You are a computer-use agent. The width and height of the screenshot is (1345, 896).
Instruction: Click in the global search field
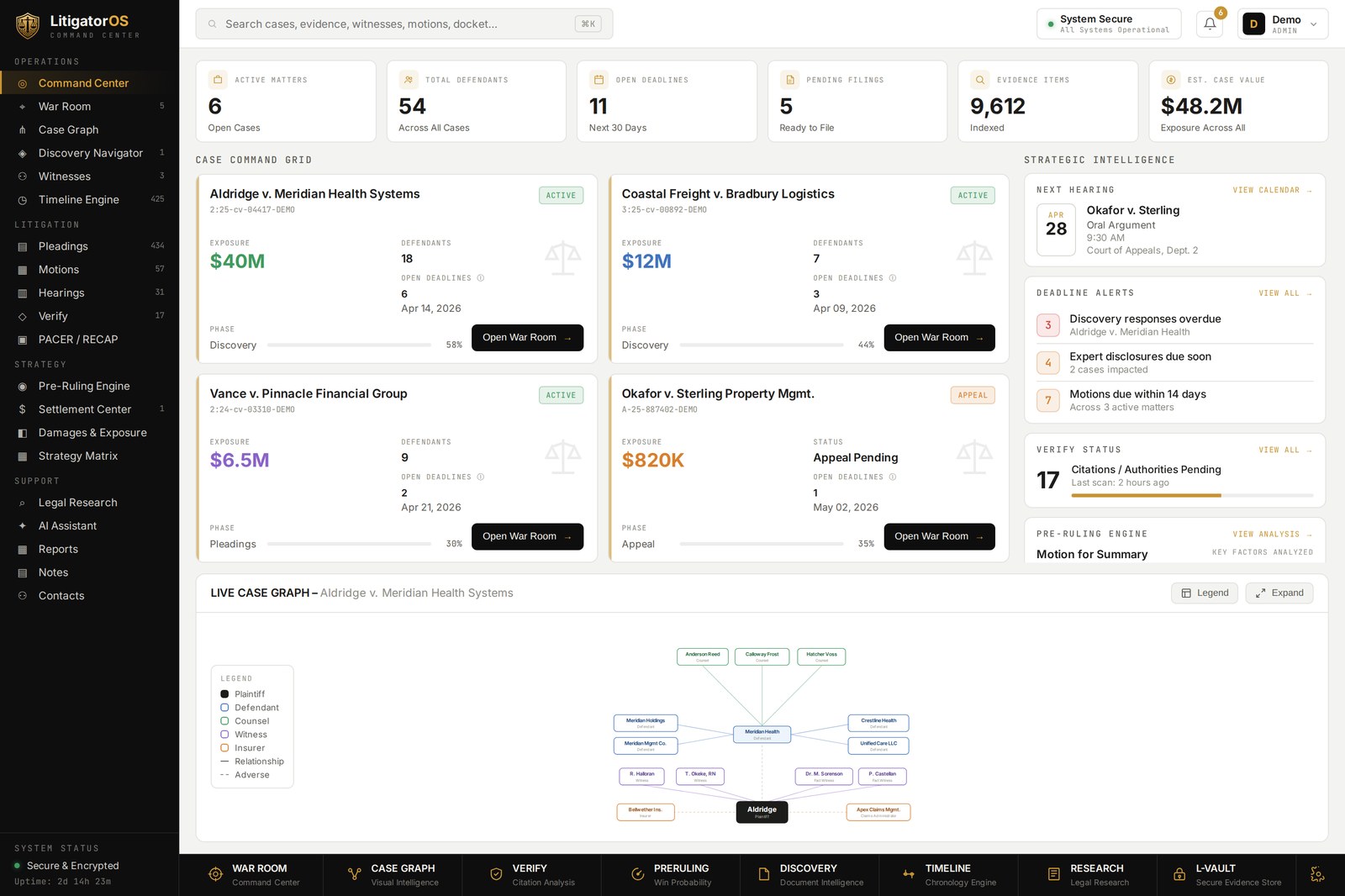pos(404,24)
